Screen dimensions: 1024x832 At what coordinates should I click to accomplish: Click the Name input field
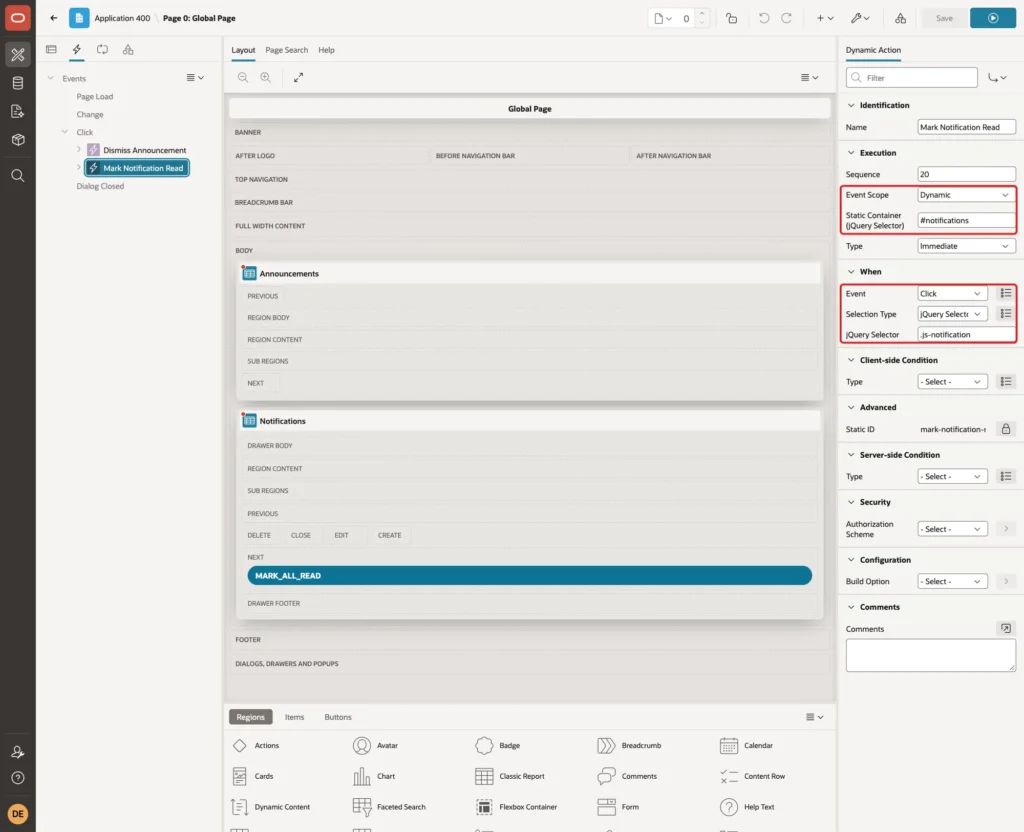[x=966, y=127]
